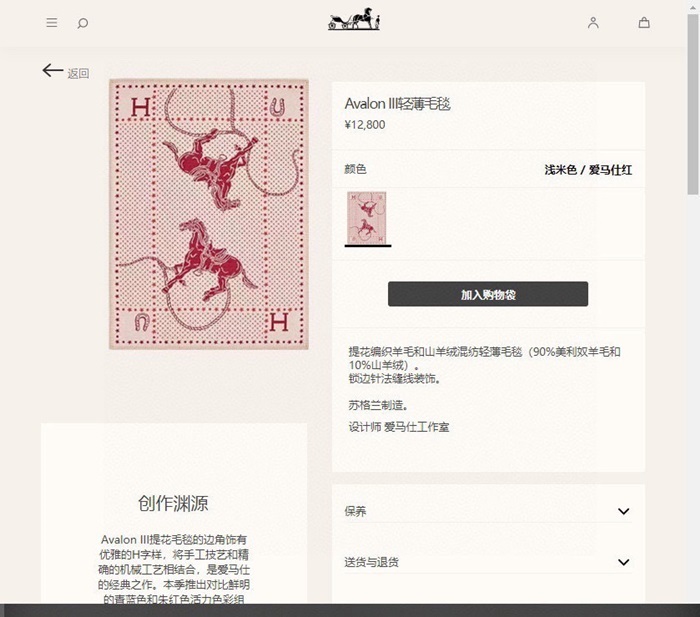Image resolution: width=700 pixels, height=617 pixels.
Task: Open the 送货与退货 section label
Action: [x=371, y=562]
